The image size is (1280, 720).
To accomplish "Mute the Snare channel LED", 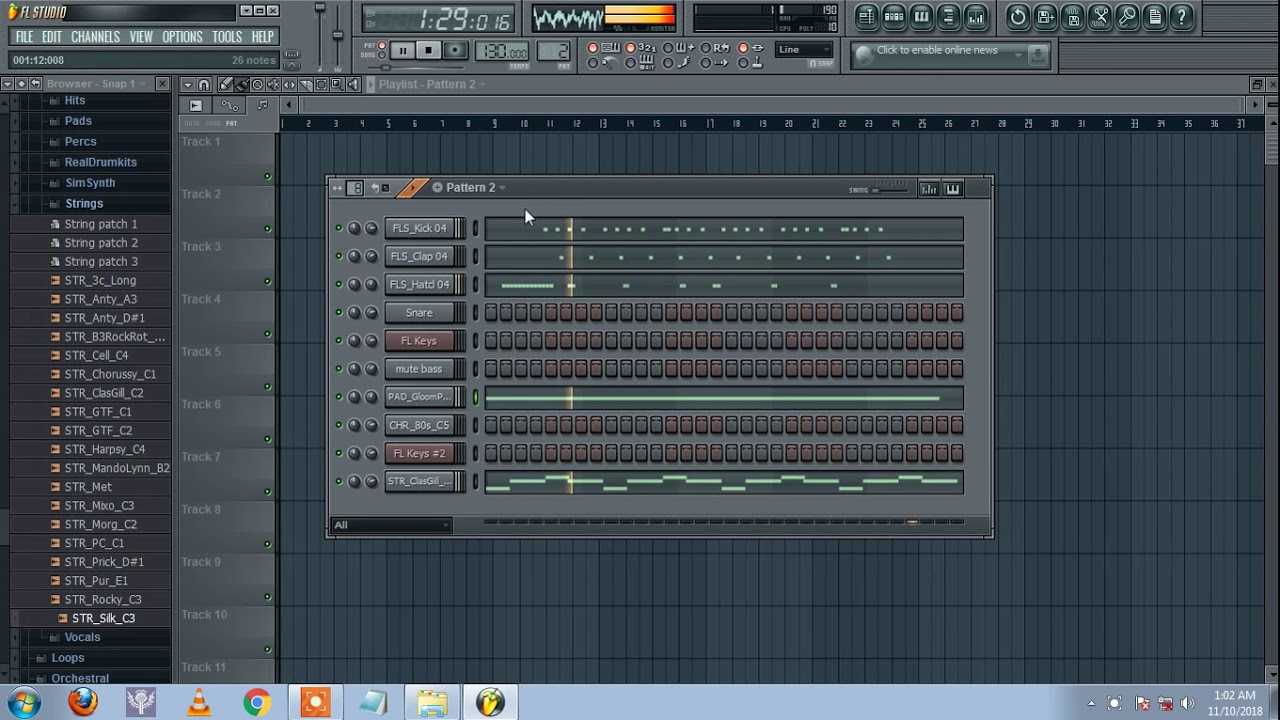I will point(339,313).
